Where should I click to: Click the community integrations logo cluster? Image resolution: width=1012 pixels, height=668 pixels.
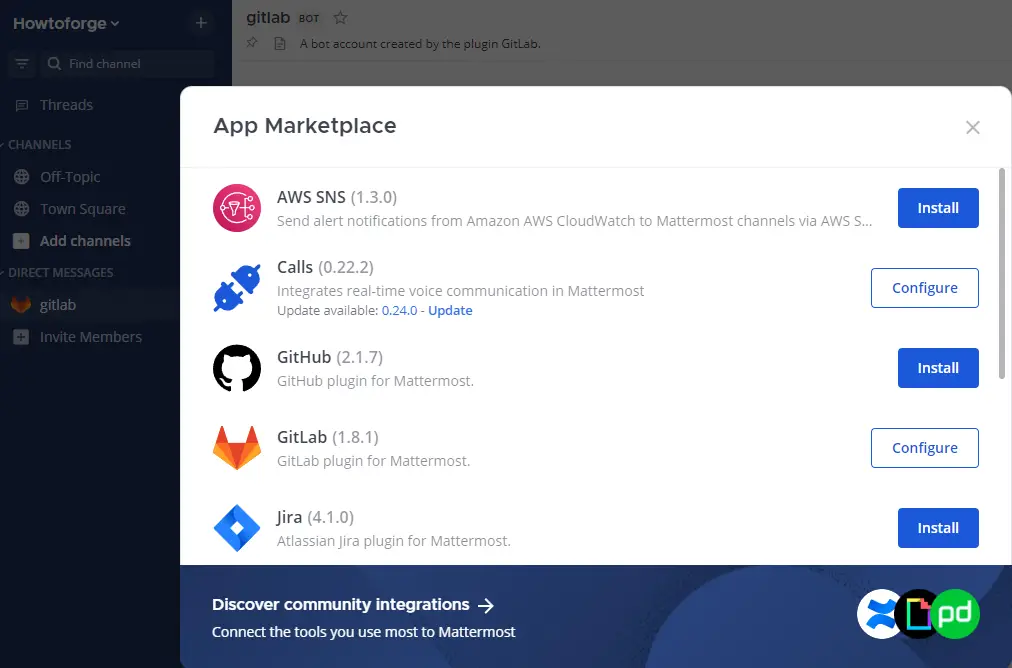click(x=918, y=614)
